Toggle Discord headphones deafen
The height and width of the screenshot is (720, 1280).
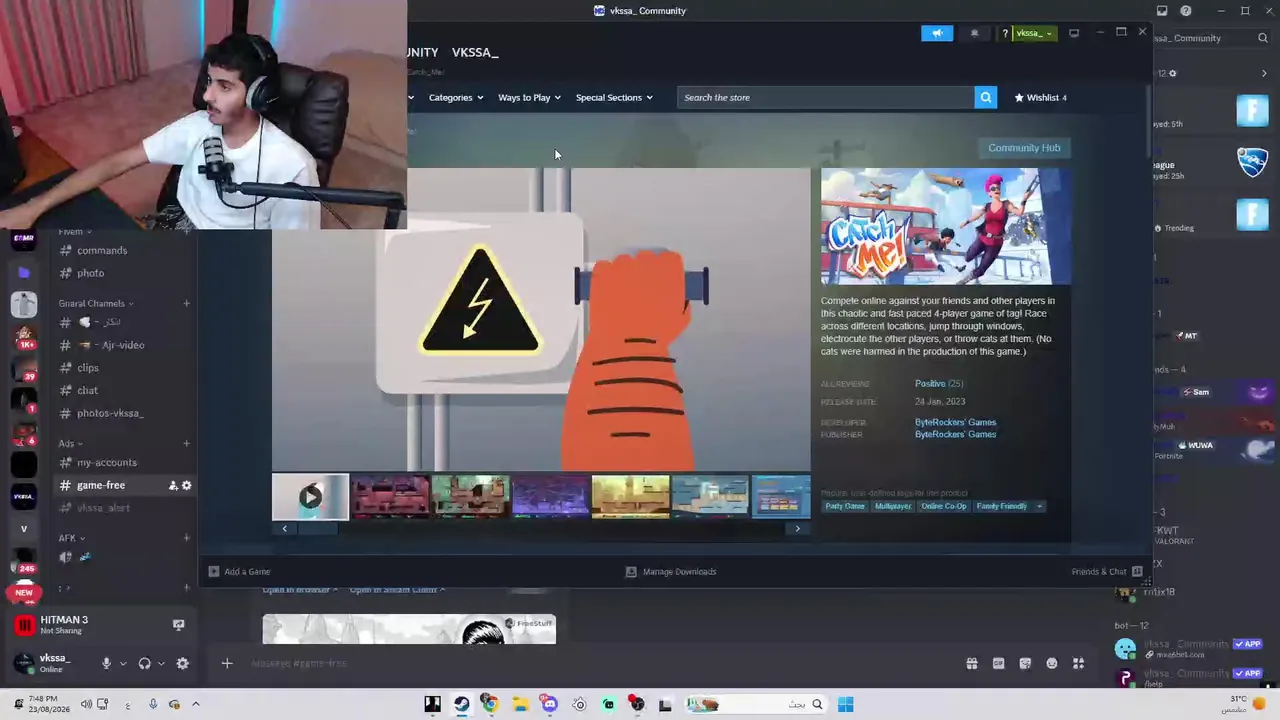tap(144, 663)
